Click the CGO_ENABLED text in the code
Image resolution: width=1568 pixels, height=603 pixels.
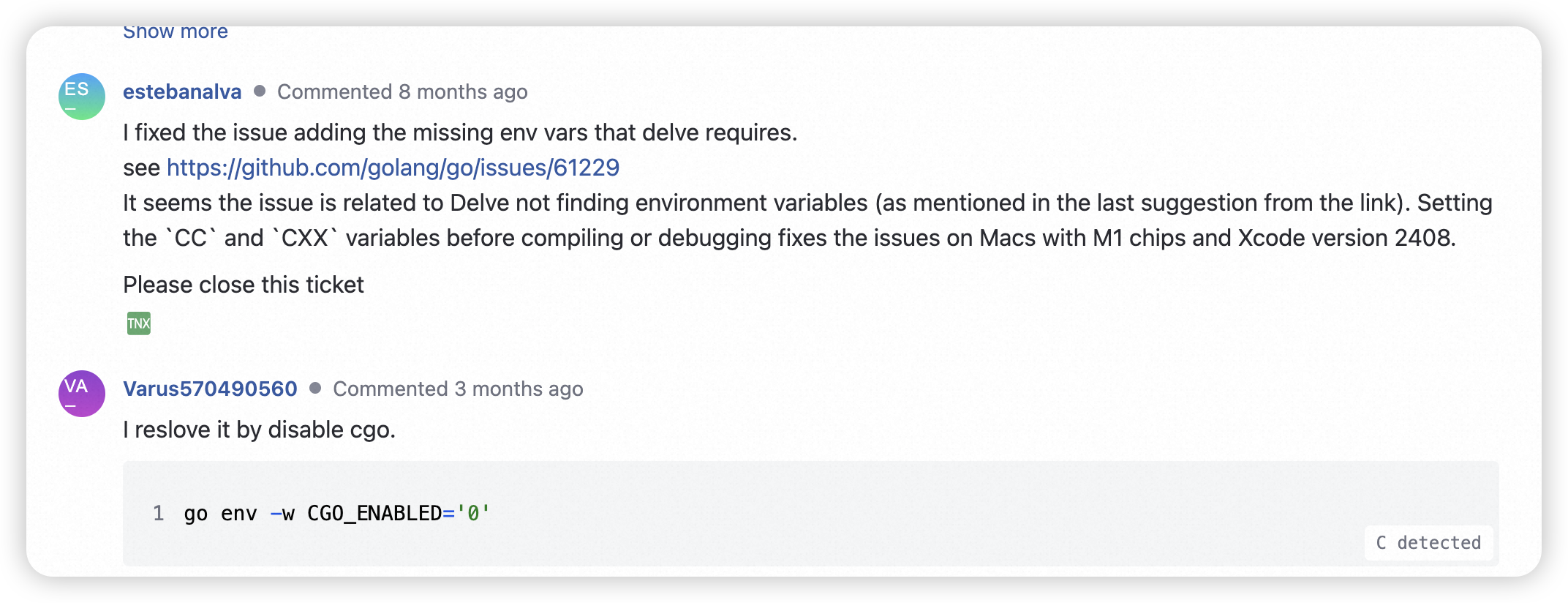(374, 514)
